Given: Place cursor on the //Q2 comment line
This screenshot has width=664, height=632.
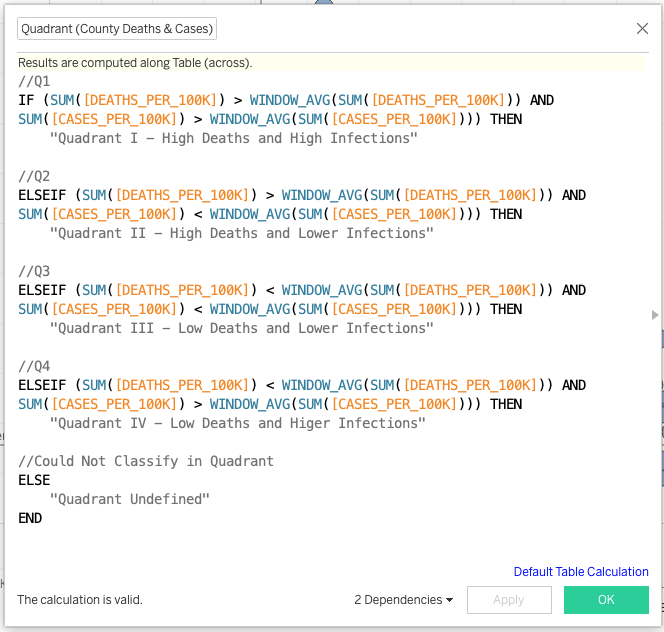Looking at the screenshot, I should click(33, 176).
